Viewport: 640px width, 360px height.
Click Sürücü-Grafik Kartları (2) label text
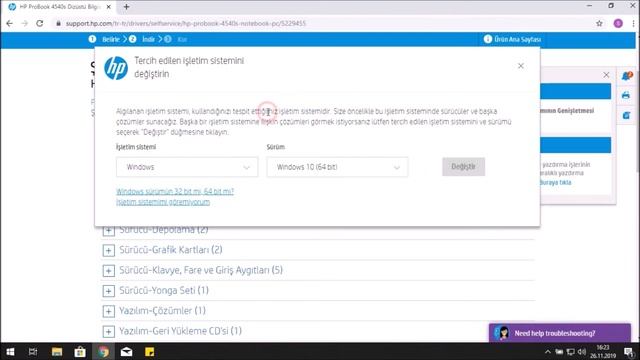pyautogui.click(x=171, y=250)
